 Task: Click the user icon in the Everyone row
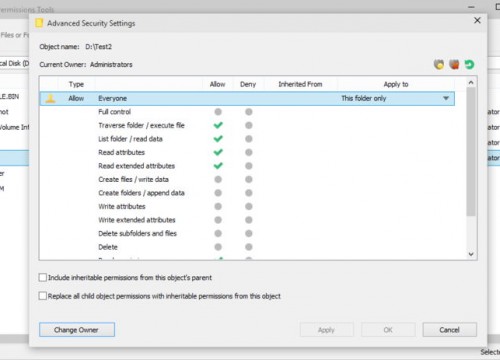click(51, 98)
